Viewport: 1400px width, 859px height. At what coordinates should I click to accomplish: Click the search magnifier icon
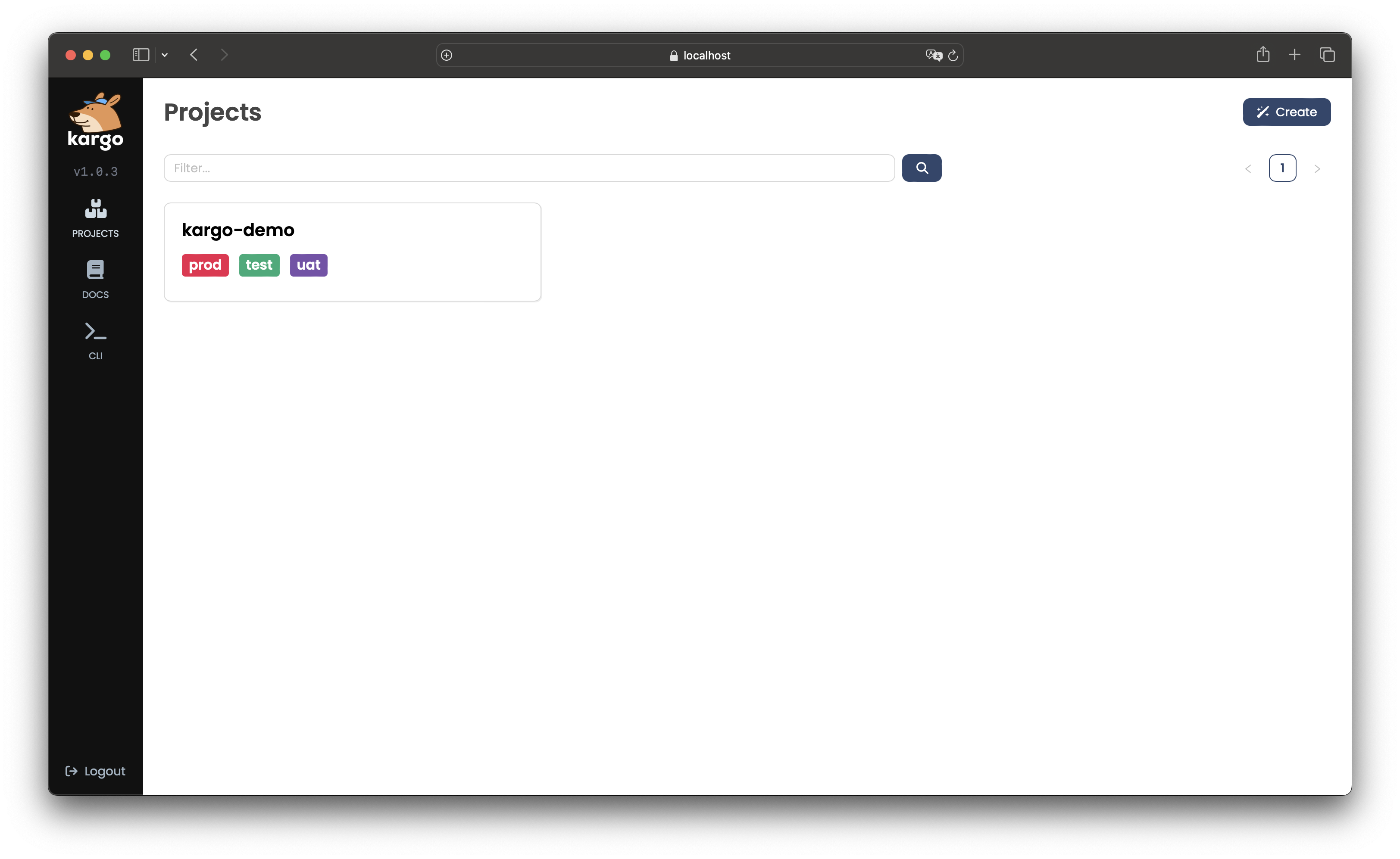[921, 167]
